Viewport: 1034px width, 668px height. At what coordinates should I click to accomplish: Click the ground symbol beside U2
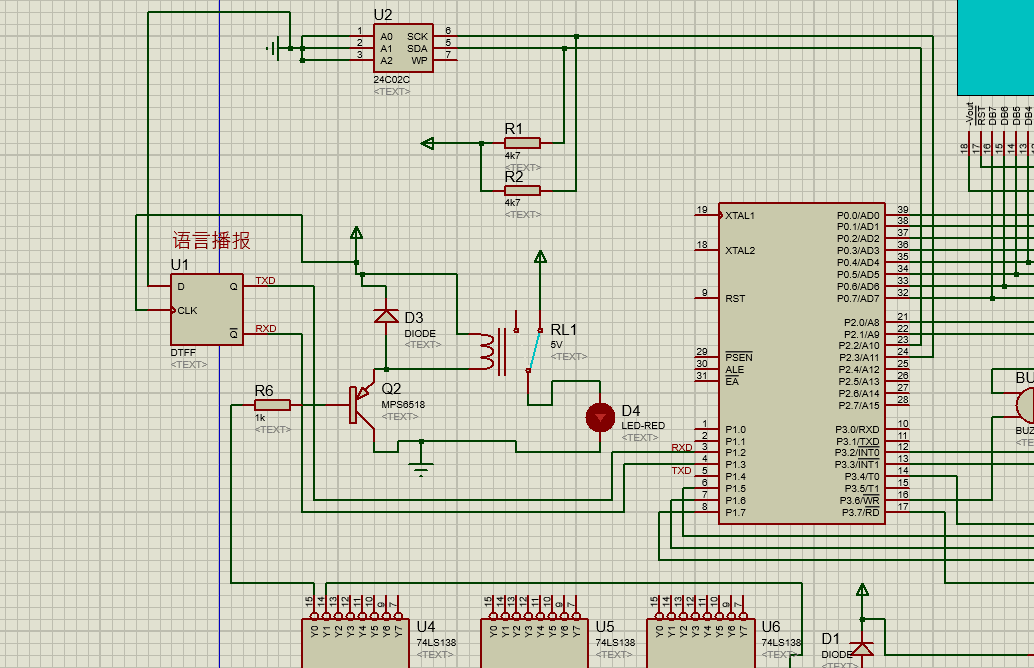(x=274, y=48)
